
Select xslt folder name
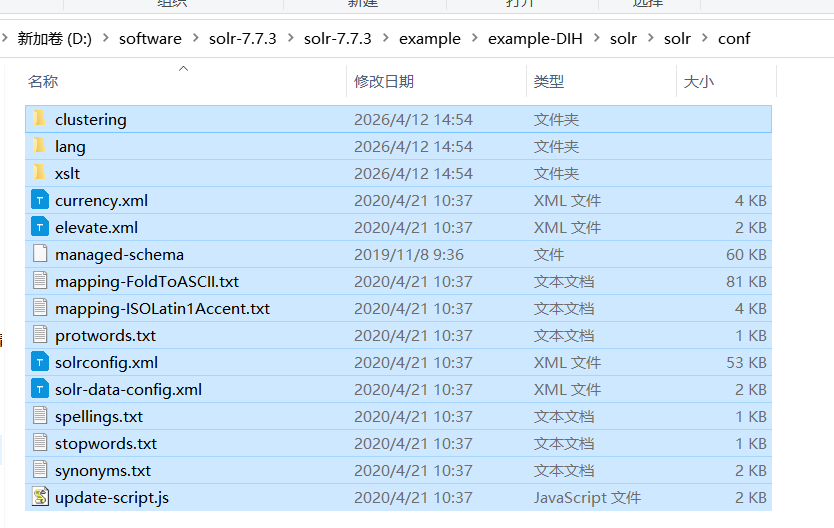click(x=68, y=173)
